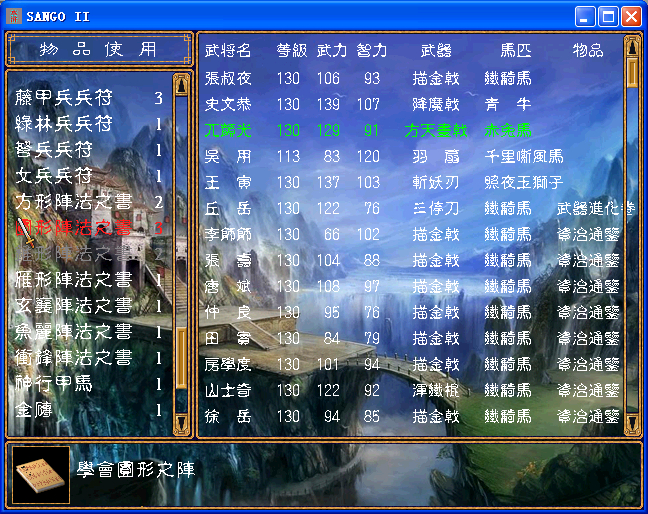Click horse 照夜玉獅子 in 王寅 row
This screenshot has height=514, width=648.
coord(524,182)
